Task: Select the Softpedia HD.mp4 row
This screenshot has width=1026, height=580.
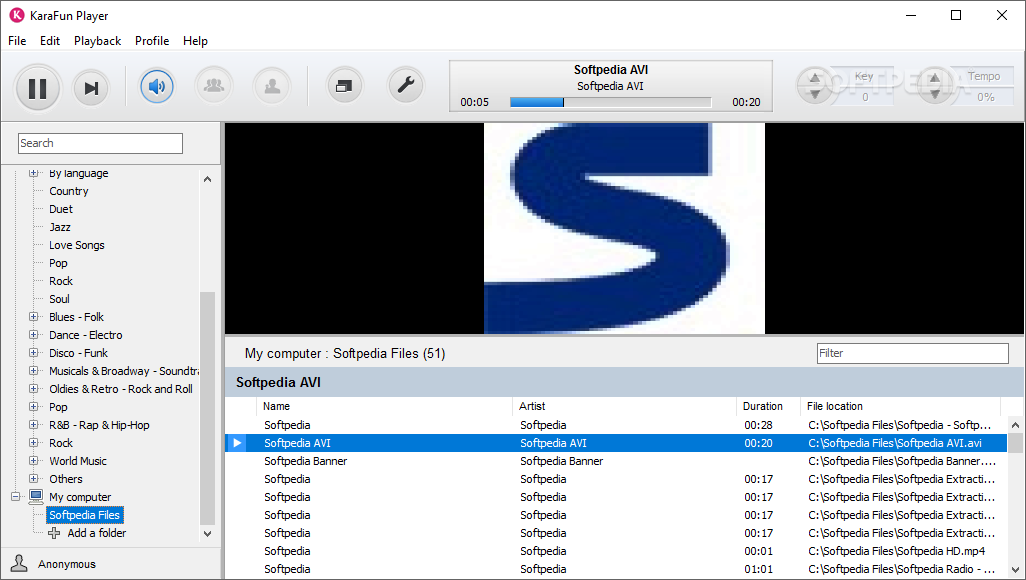Action: click(x=616, y=551)
